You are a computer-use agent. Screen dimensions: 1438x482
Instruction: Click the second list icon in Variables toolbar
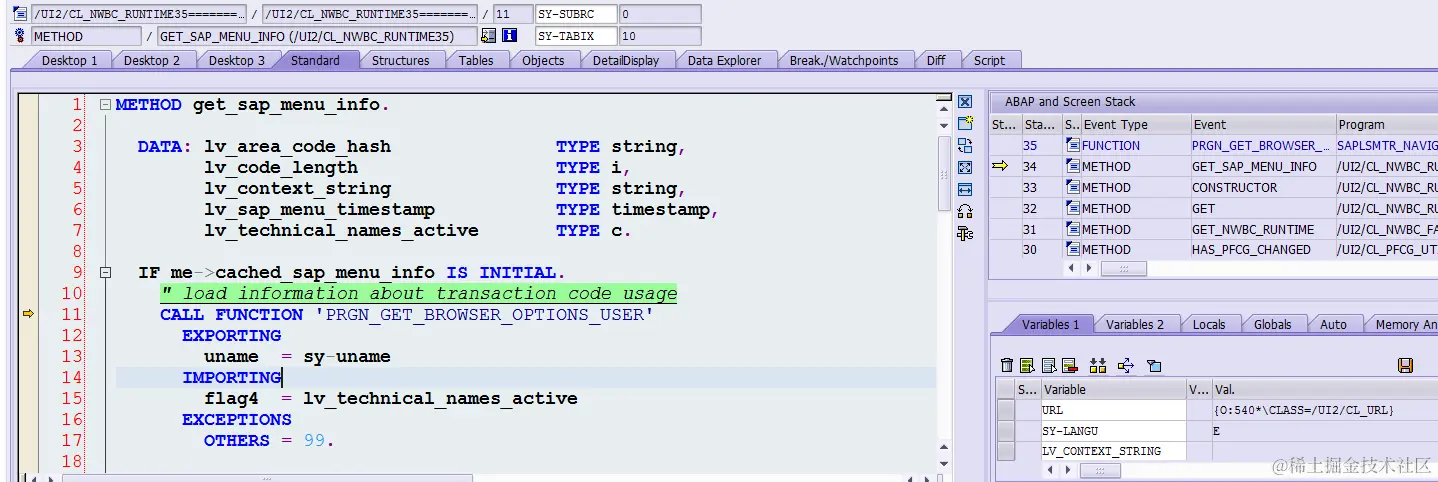click(x=1049, y=366)
